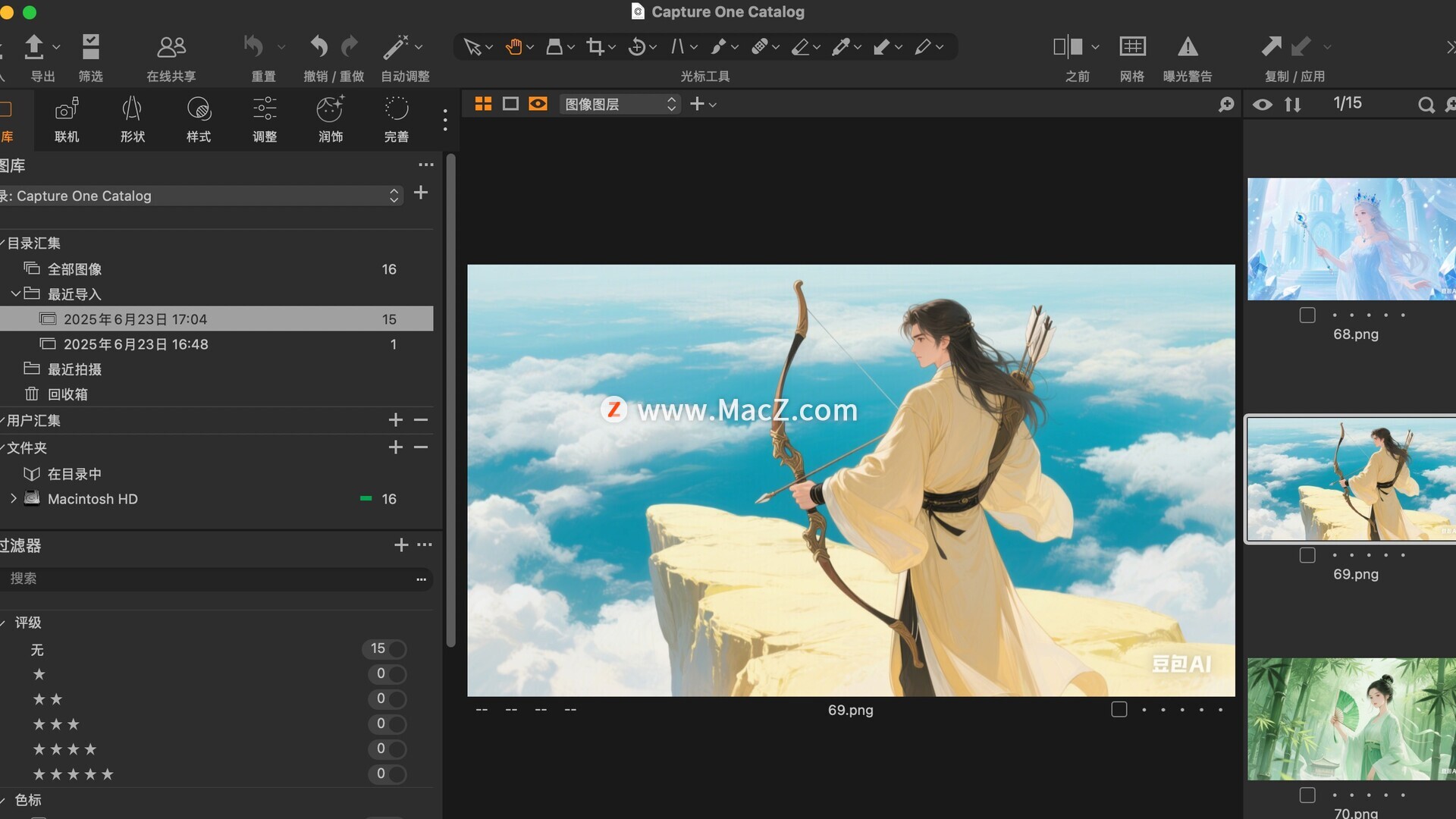Viewport: 1456px width, 819px height.
Task: Open Library (图库) panel options dots
Action: click(x=426, y=165)
